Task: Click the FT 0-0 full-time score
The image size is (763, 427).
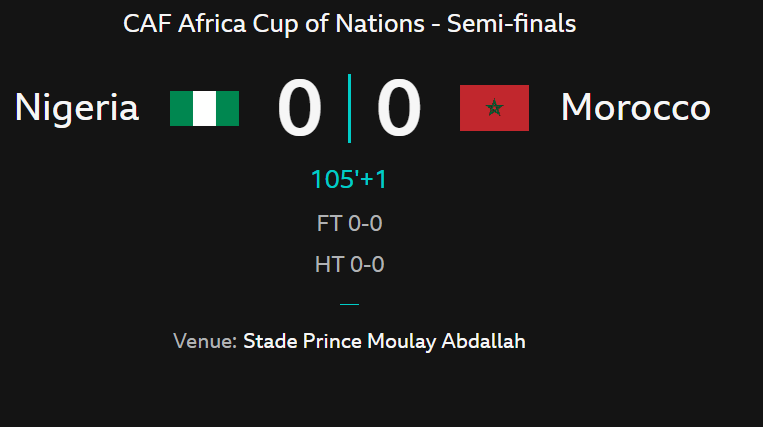Action: [x=349, y=223]
